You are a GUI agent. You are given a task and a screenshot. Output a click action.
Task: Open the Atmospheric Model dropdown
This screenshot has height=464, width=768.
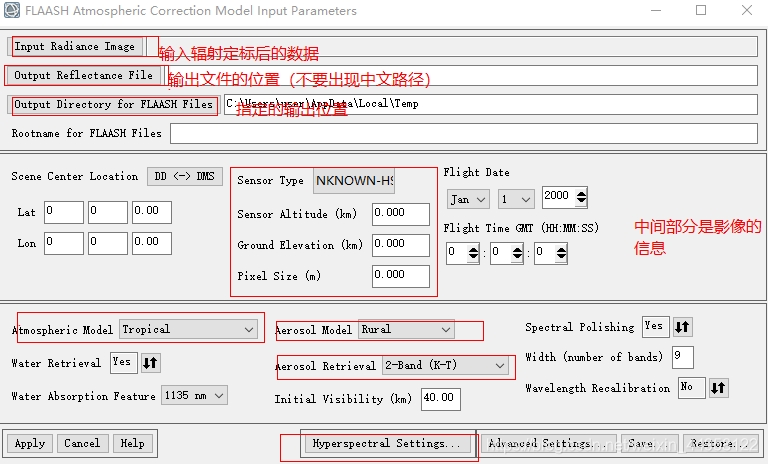(x=189, y=329)
